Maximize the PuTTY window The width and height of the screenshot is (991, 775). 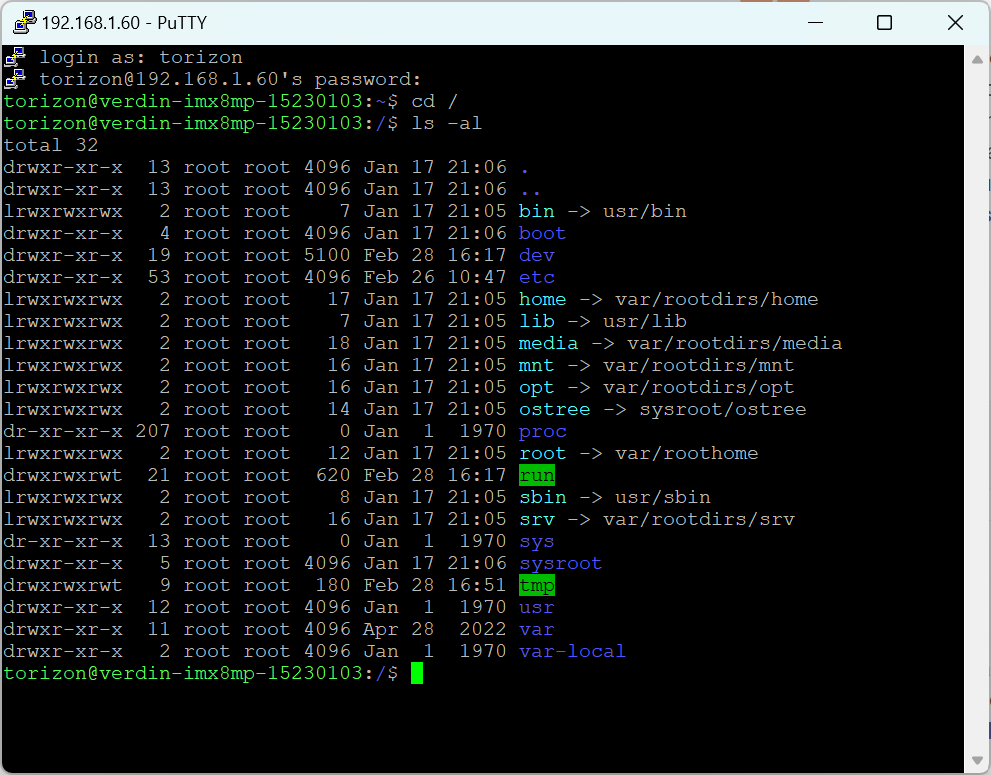885,23
